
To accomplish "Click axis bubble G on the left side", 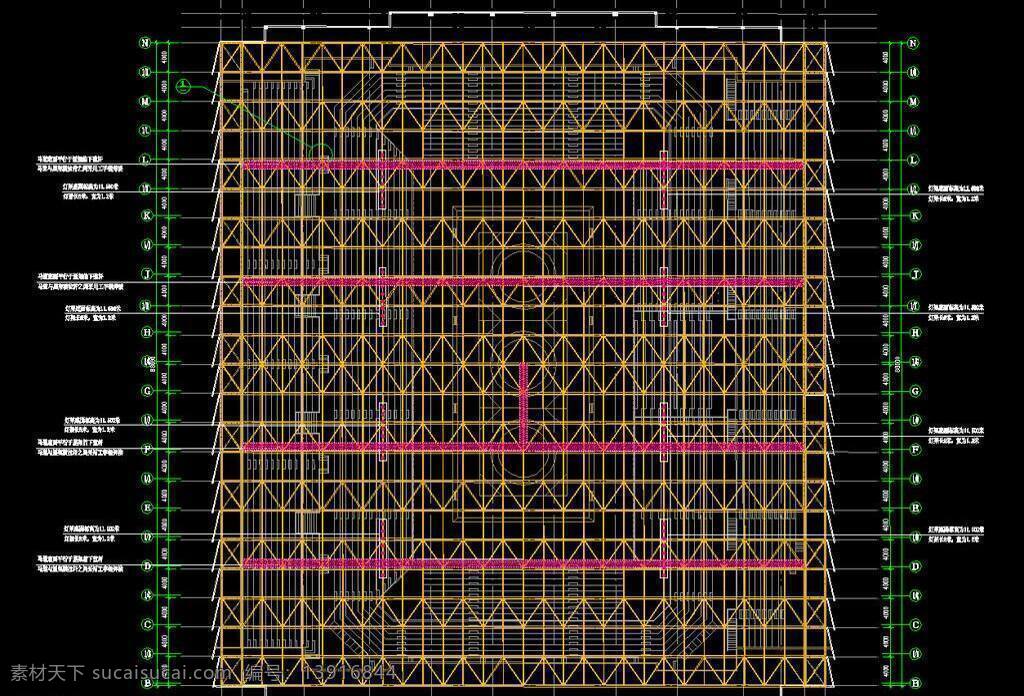I will (x=147, y=390).
